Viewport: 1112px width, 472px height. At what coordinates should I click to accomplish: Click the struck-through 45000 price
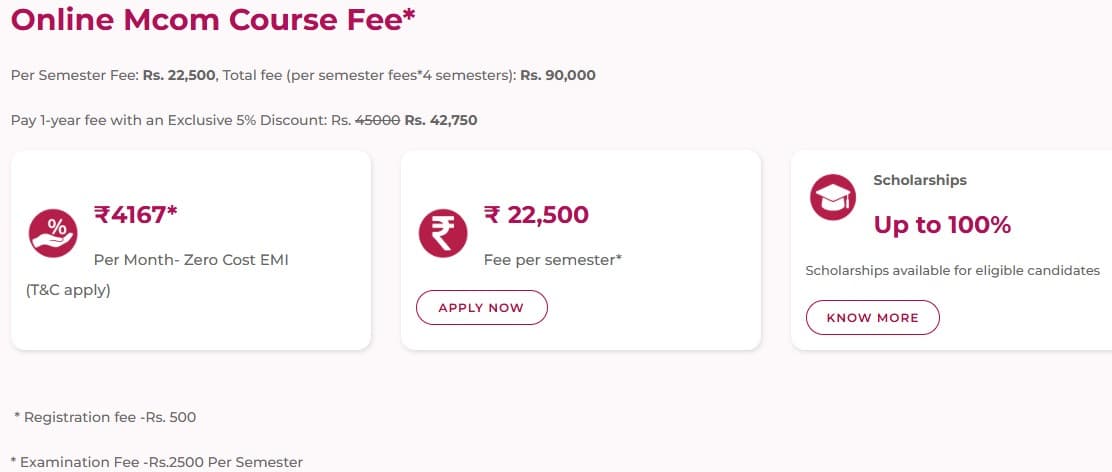[x=377, y=120]
